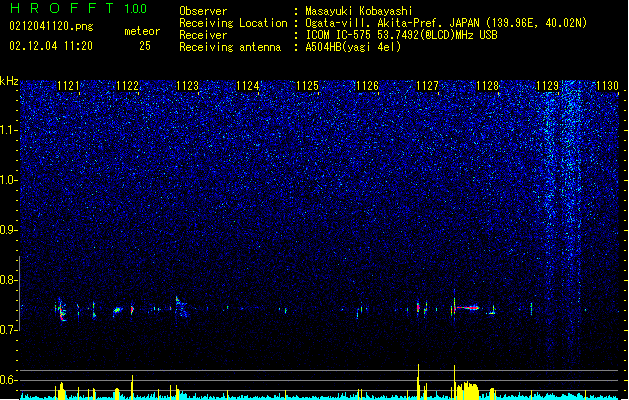Click the 0.9 kHz axis label
The width and height of the screenshot is (629, 400).
(9, 230)
